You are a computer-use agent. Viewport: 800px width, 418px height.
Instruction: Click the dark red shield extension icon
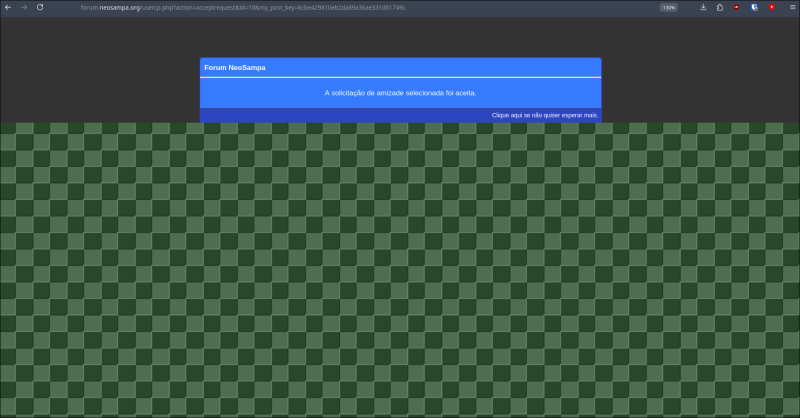(737, 7)
